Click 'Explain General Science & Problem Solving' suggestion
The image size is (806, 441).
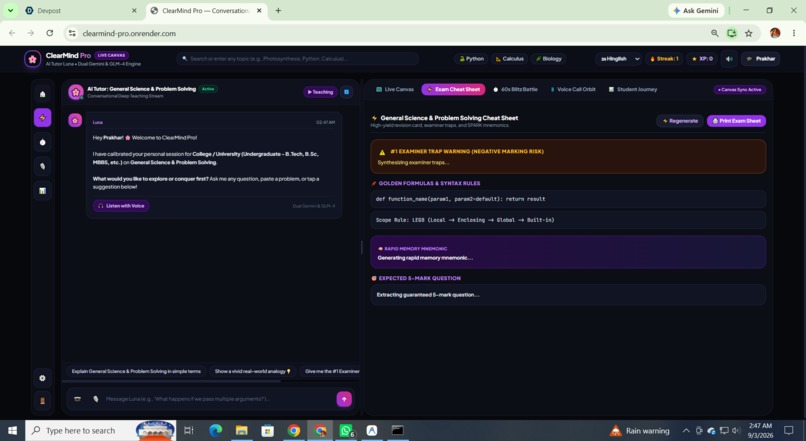[x=136, y=371]
